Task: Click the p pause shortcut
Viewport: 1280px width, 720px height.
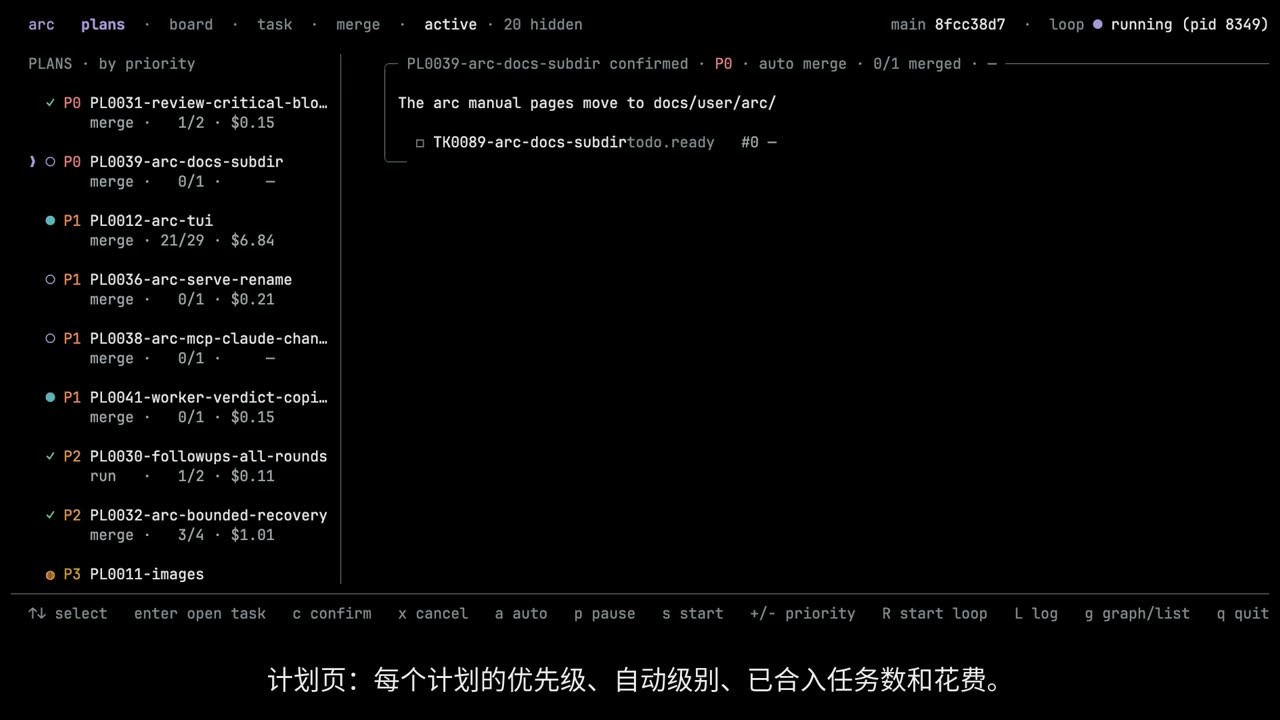Action: click(x=605, y=614)
